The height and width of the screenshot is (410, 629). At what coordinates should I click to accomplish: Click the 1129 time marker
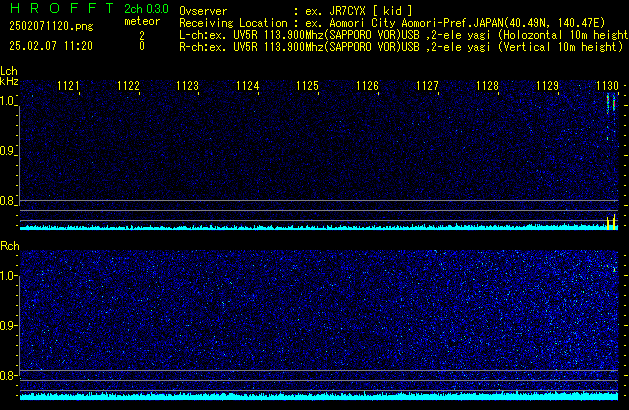tap(547, 86)
